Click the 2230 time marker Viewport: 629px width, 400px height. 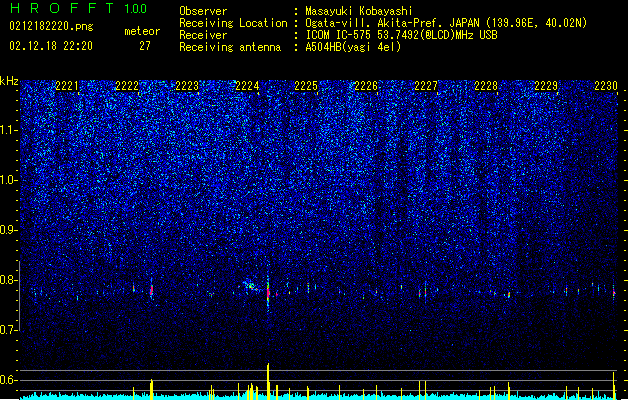[x=606, y=86]
